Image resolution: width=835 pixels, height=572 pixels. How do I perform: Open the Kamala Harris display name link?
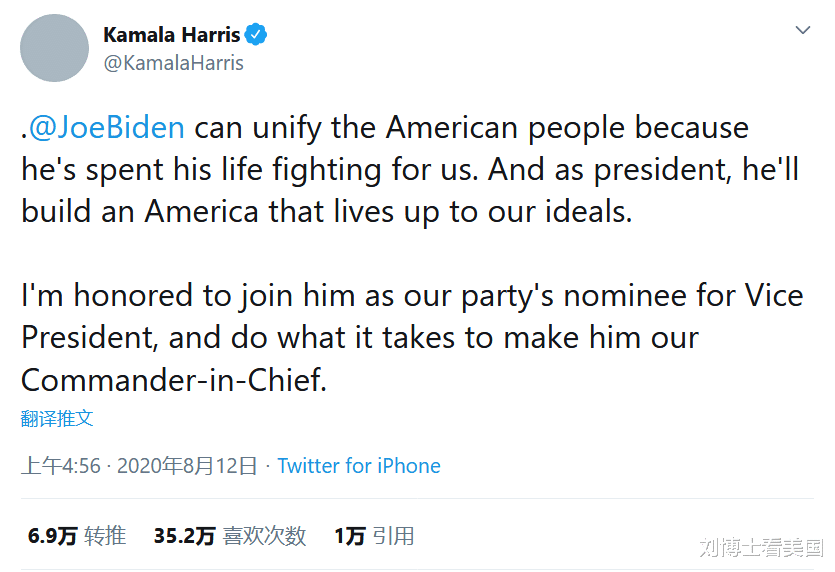pos(171,35)
